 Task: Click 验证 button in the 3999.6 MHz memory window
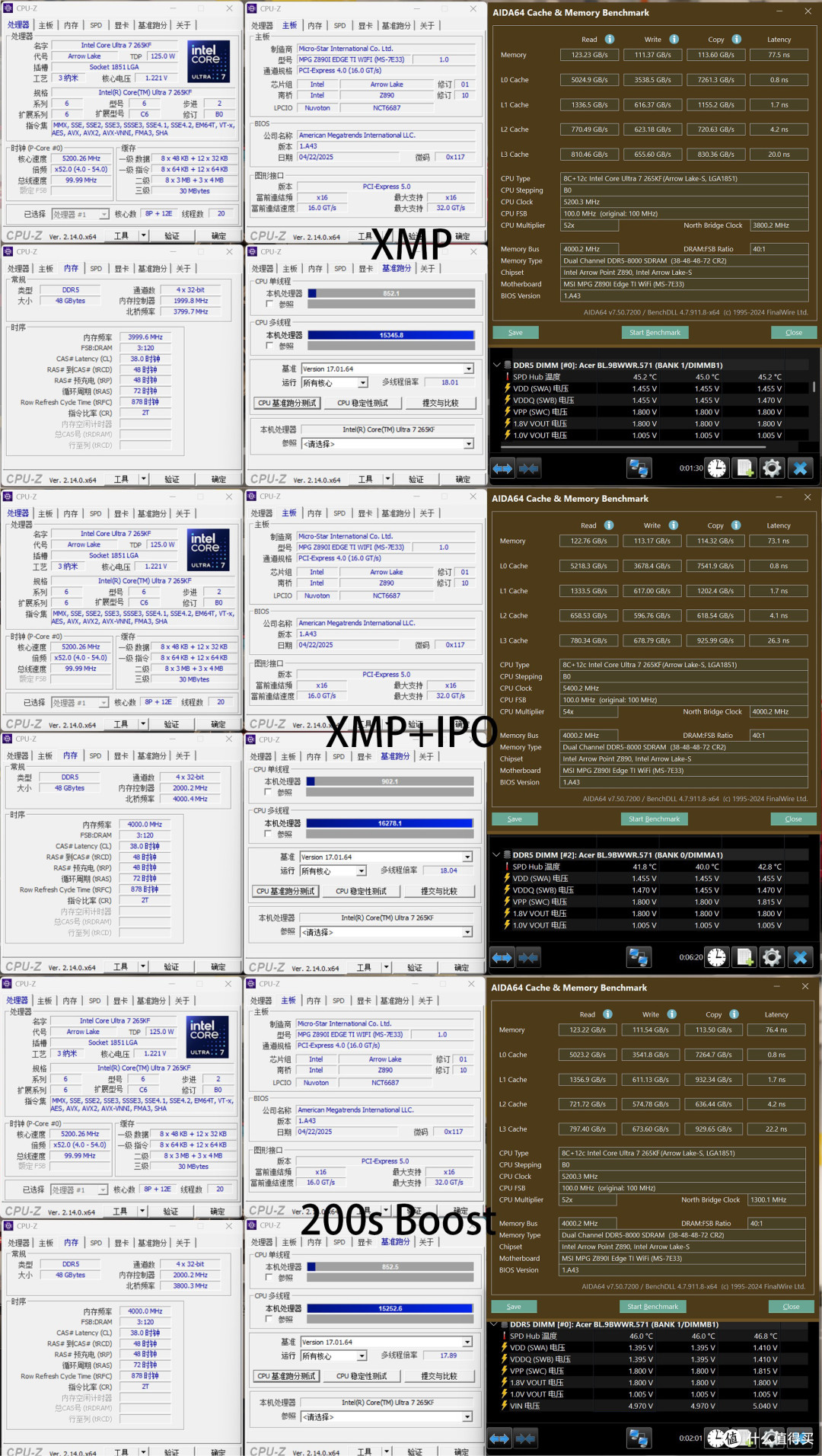pos(173,479)
